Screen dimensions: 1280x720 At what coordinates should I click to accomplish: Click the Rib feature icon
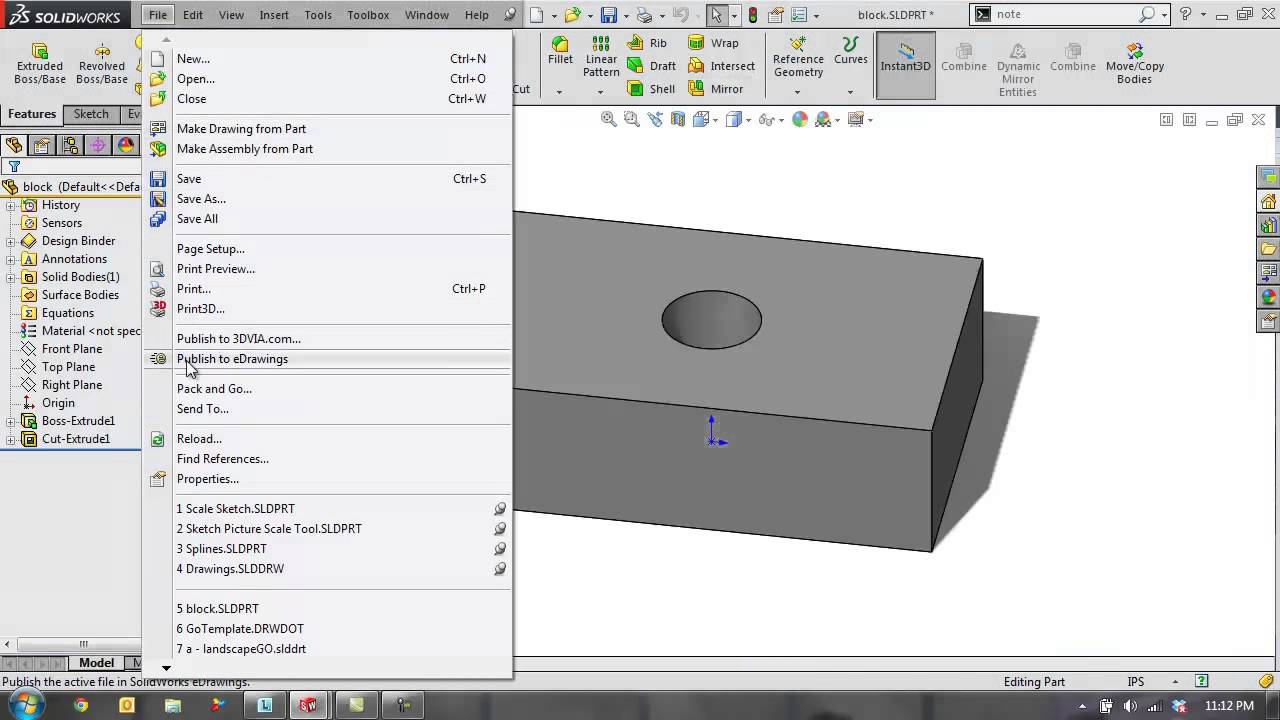pos(647,43)
